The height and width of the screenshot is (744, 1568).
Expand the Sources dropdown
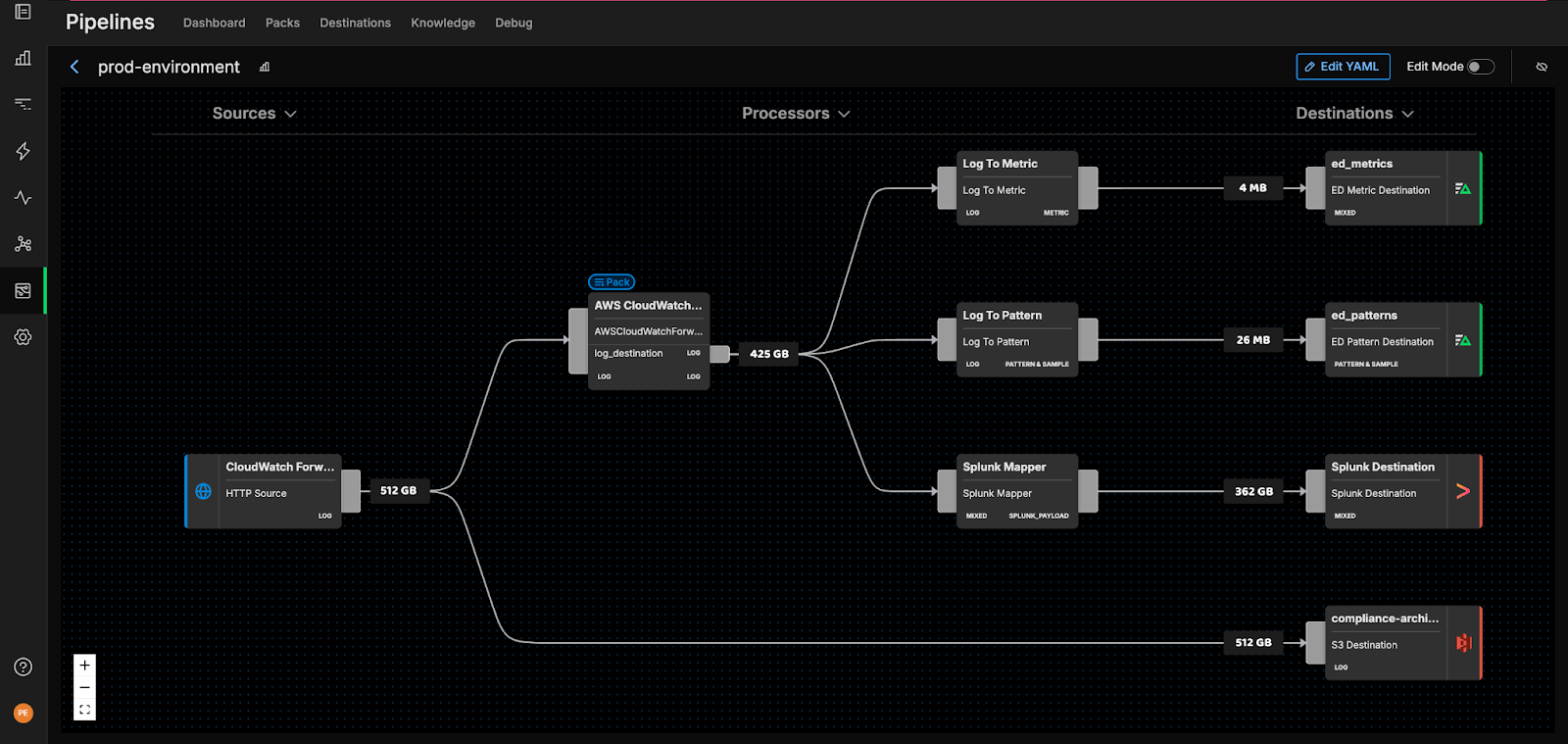tap(254, 114)
